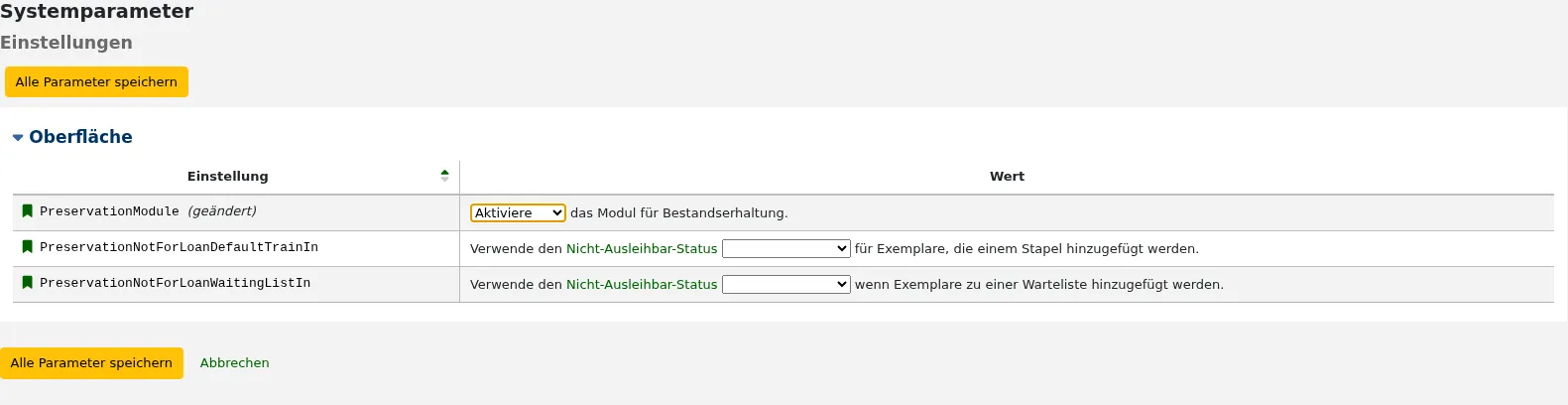Viewport: 1568px width, 405px height.
Task: Click text 'das Modul für Bestandserhaltung.'
Action: tap(679, 212)
